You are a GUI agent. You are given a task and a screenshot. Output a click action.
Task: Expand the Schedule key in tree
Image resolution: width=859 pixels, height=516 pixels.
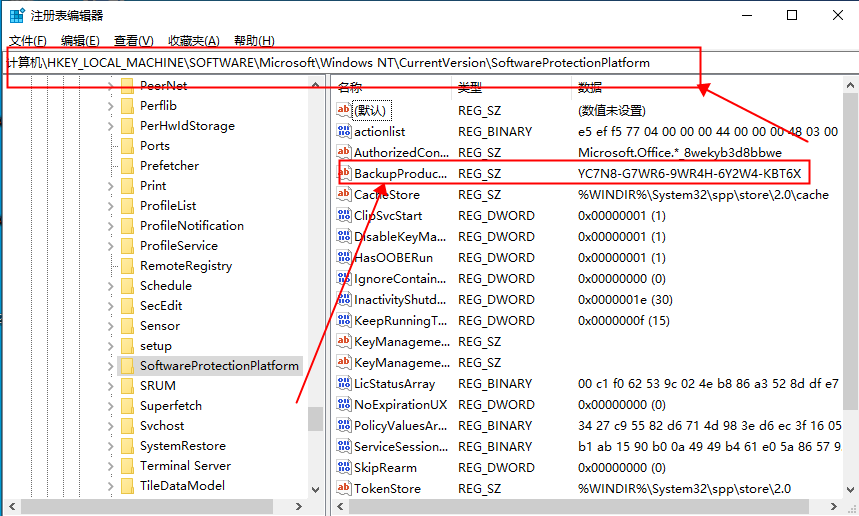point(110,286)
